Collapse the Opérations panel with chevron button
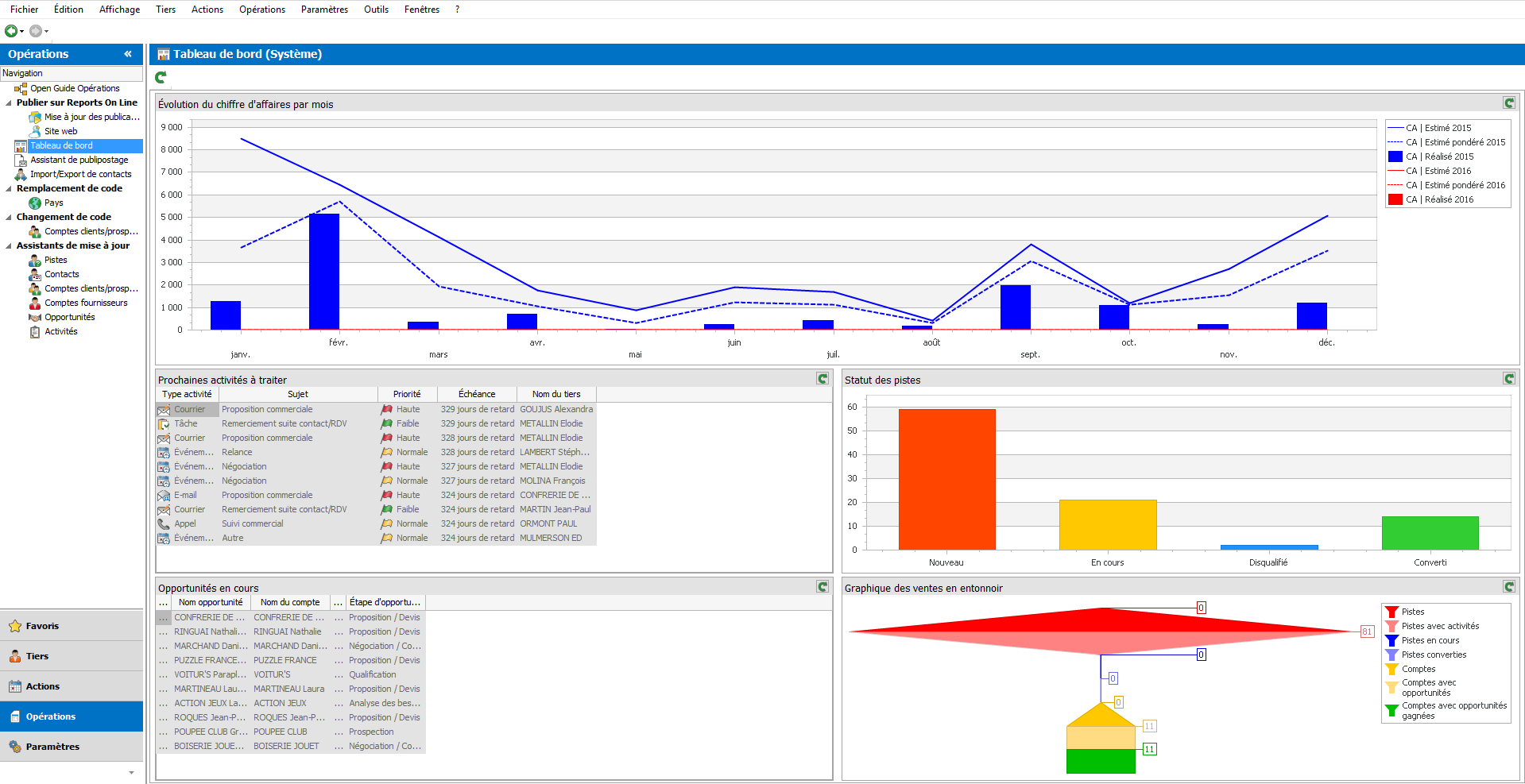This screenshot has height=784, width=1525. [x=128, y=54]
